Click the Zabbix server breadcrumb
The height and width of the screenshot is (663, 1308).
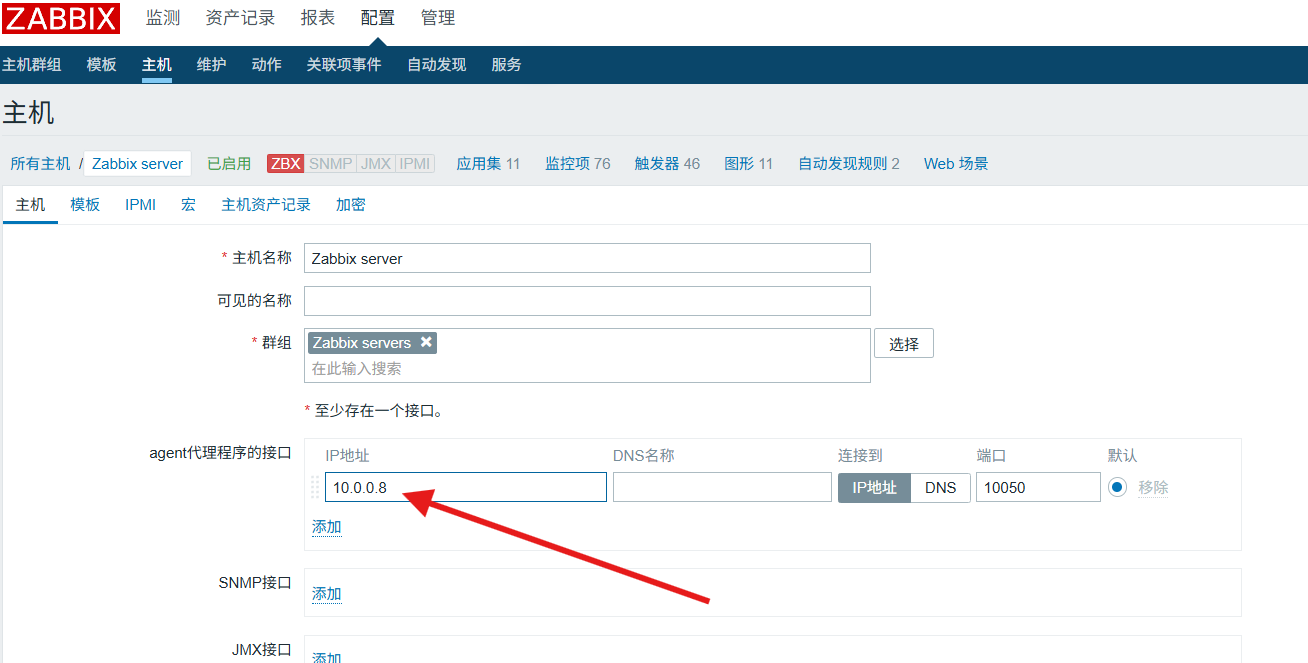coord(138,163)
